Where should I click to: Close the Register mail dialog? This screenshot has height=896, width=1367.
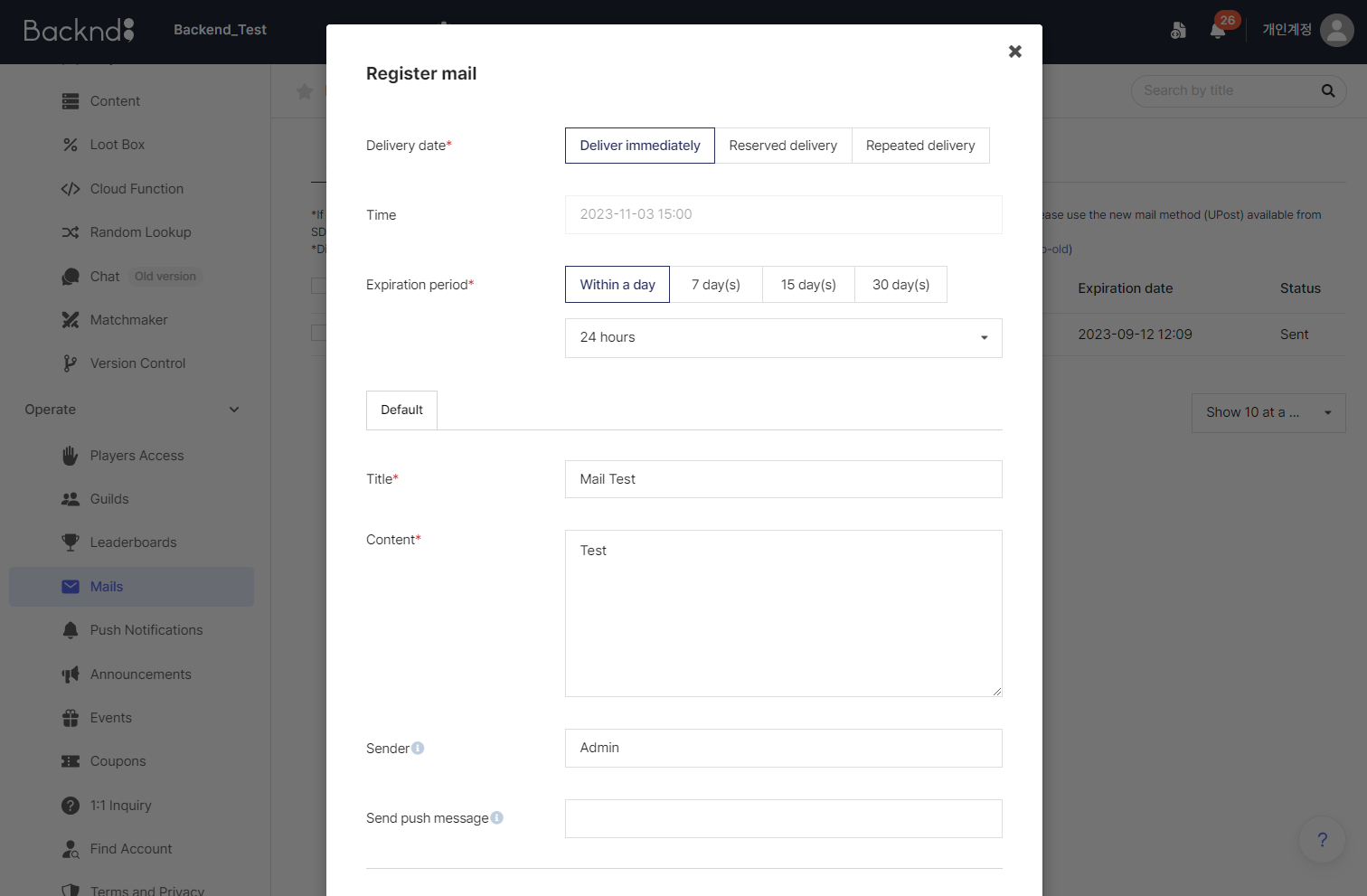pos(1015,52)
